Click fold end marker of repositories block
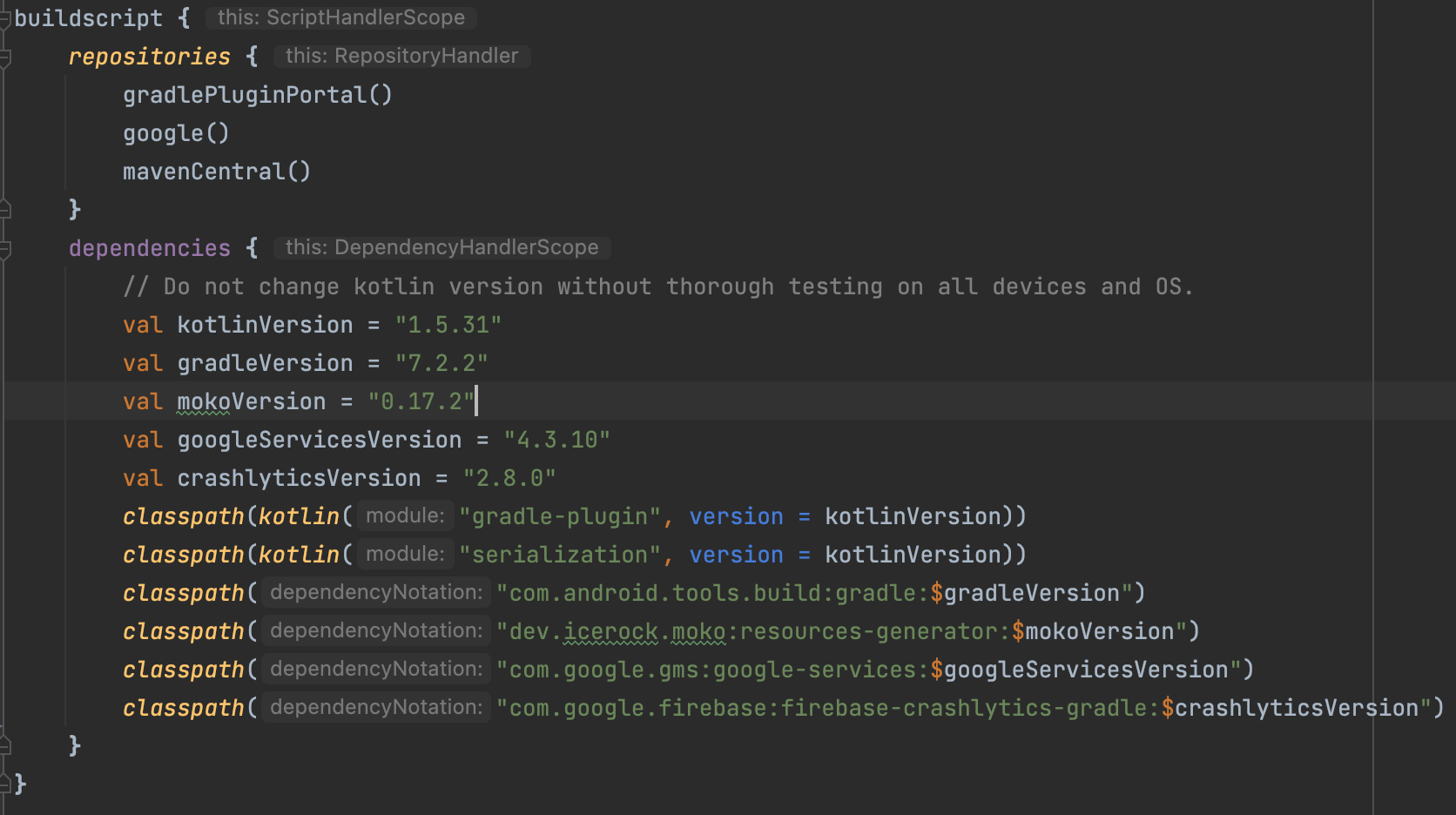This screenshot has width=1456, height=815. point(4,209)
